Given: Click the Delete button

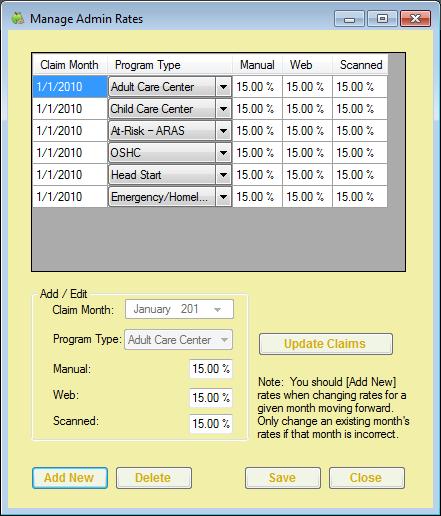Looking at the screenshot, I should pyautogui.click(x=154, y=478).
